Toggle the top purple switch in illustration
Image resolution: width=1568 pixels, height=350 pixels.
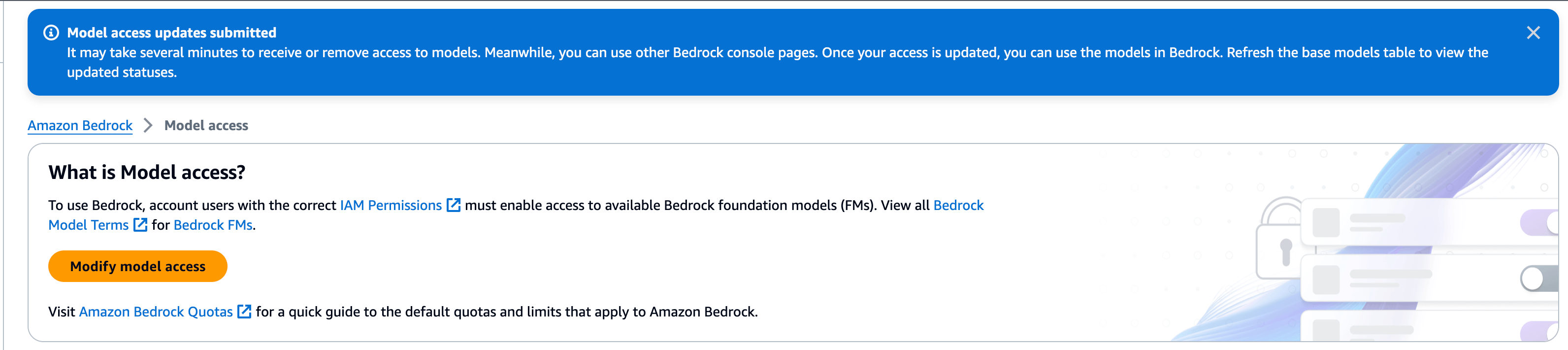(x=1540, y=222)
